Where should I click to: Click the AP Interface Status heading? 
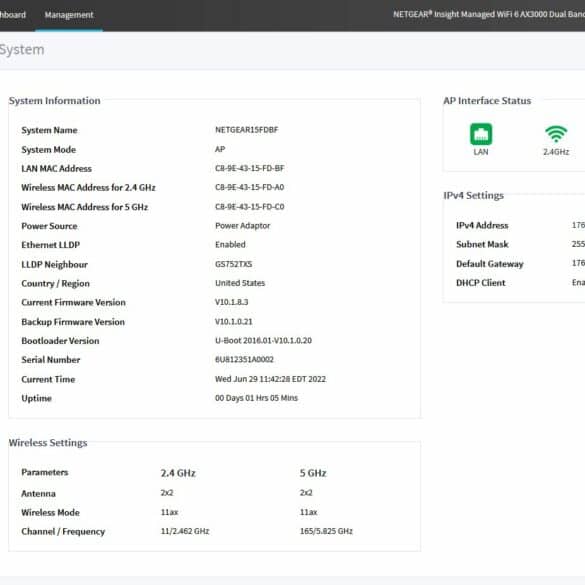tap(487, 101)
